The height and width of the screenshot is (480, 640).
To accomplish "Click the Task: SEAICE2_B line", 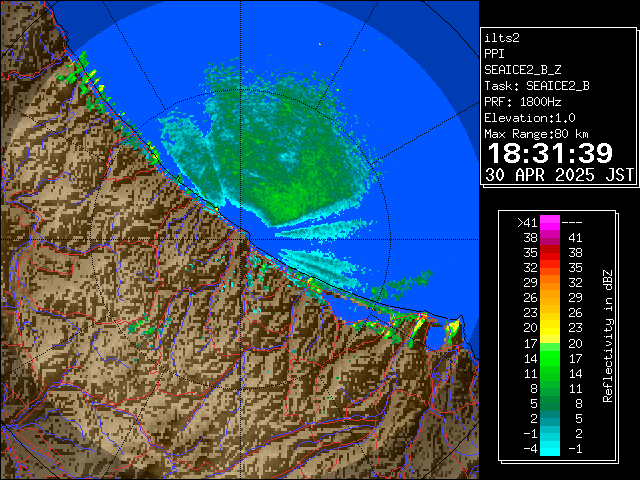I will point(537,86).
